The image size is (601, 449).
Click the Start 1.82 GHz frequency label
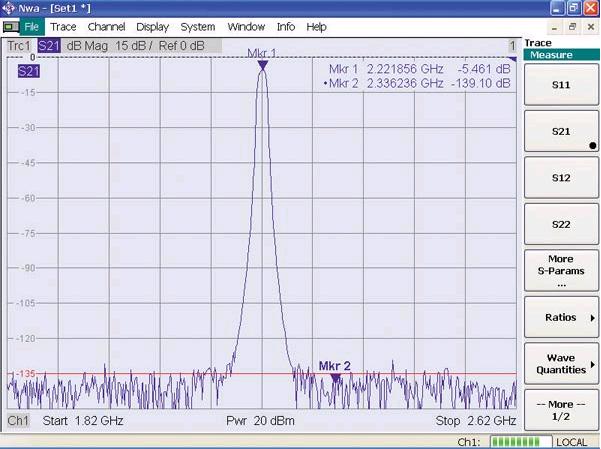[x=82, y=421]
